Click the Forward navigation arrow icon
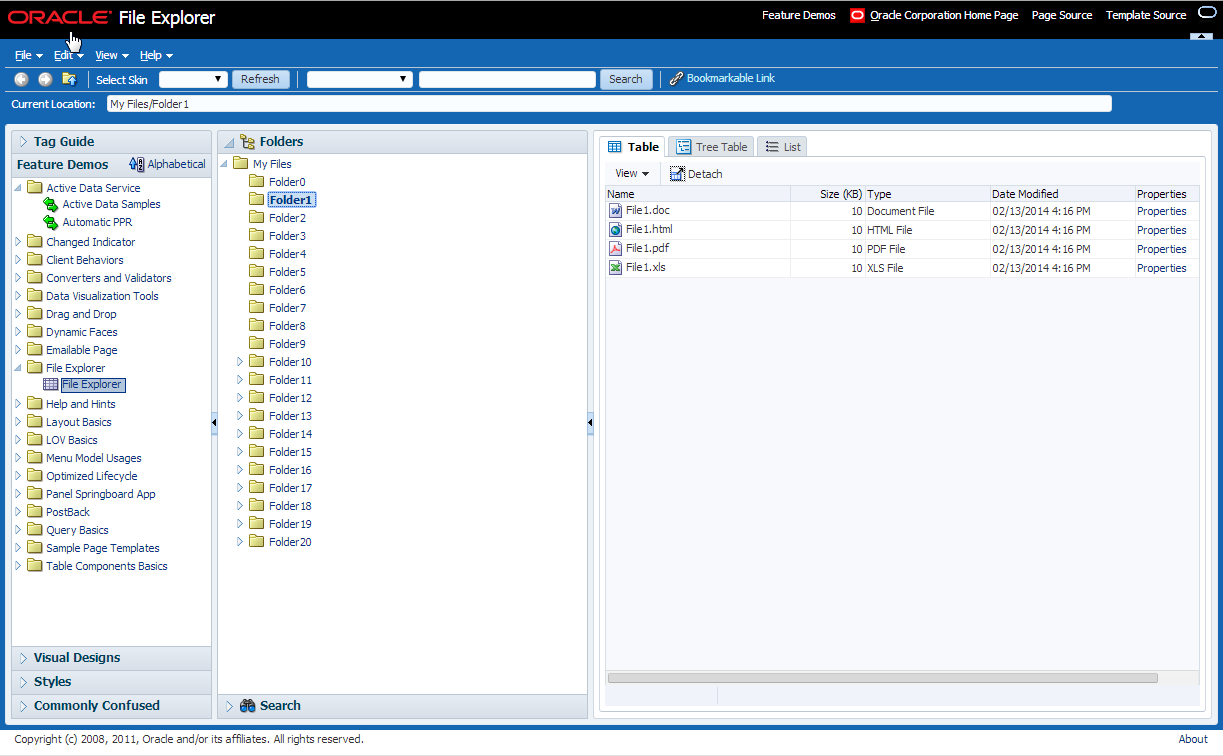 click(45, 79)
